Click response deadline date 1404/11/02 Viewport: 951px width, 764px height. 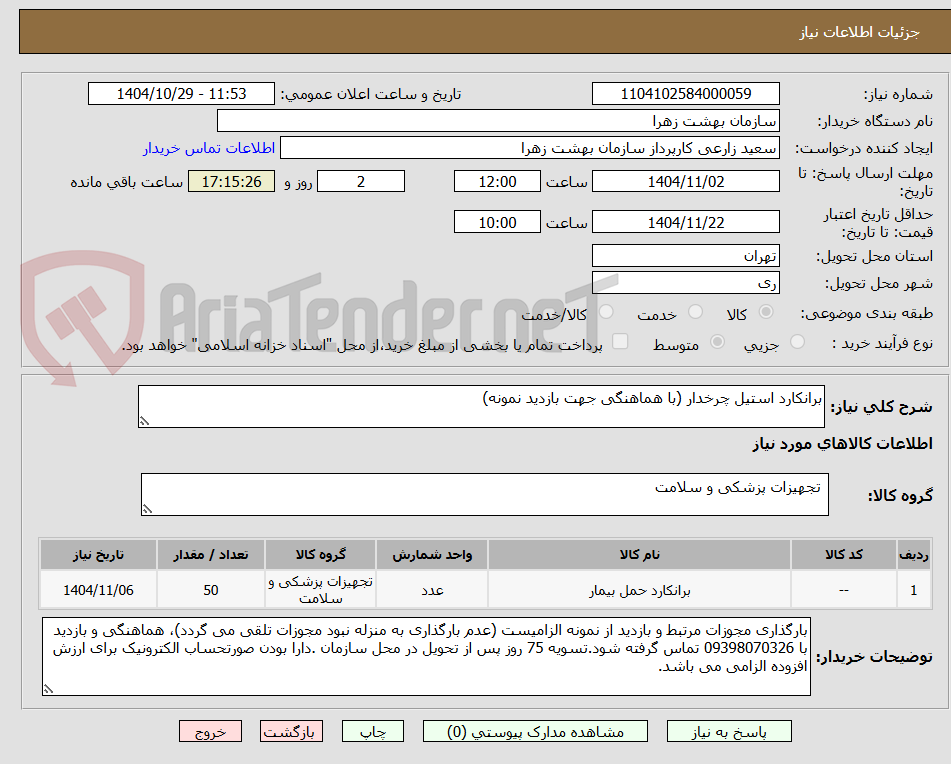[x=686, y=181]
